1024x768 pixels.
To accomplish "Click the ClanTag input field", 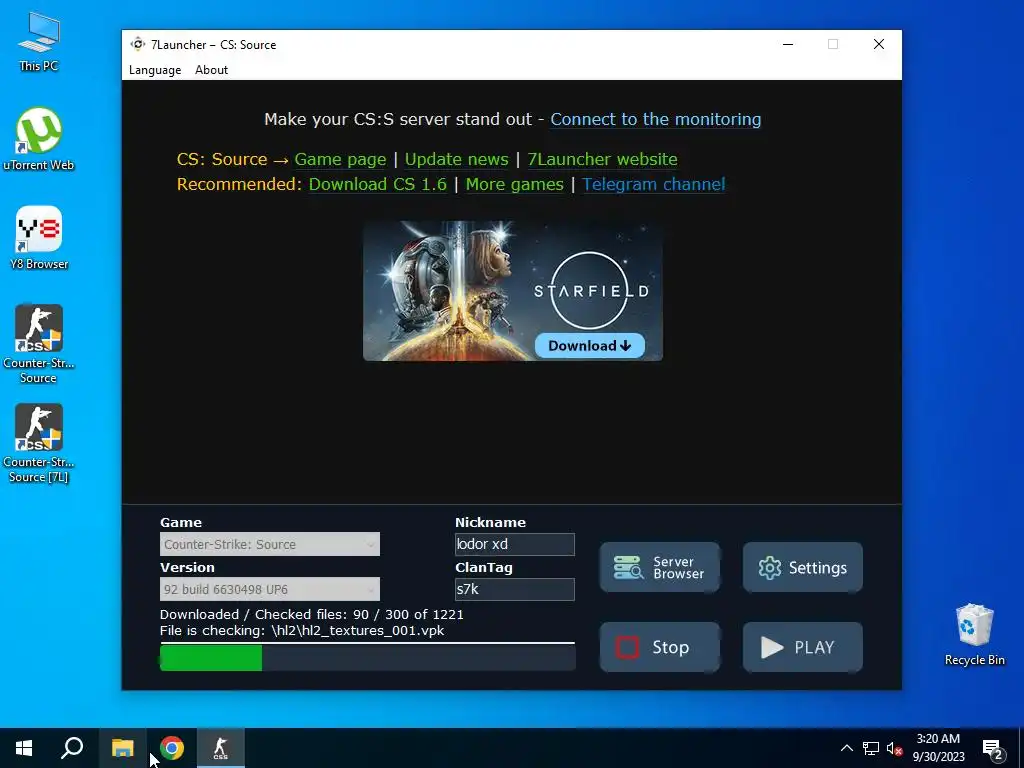I will click(515, 589).
